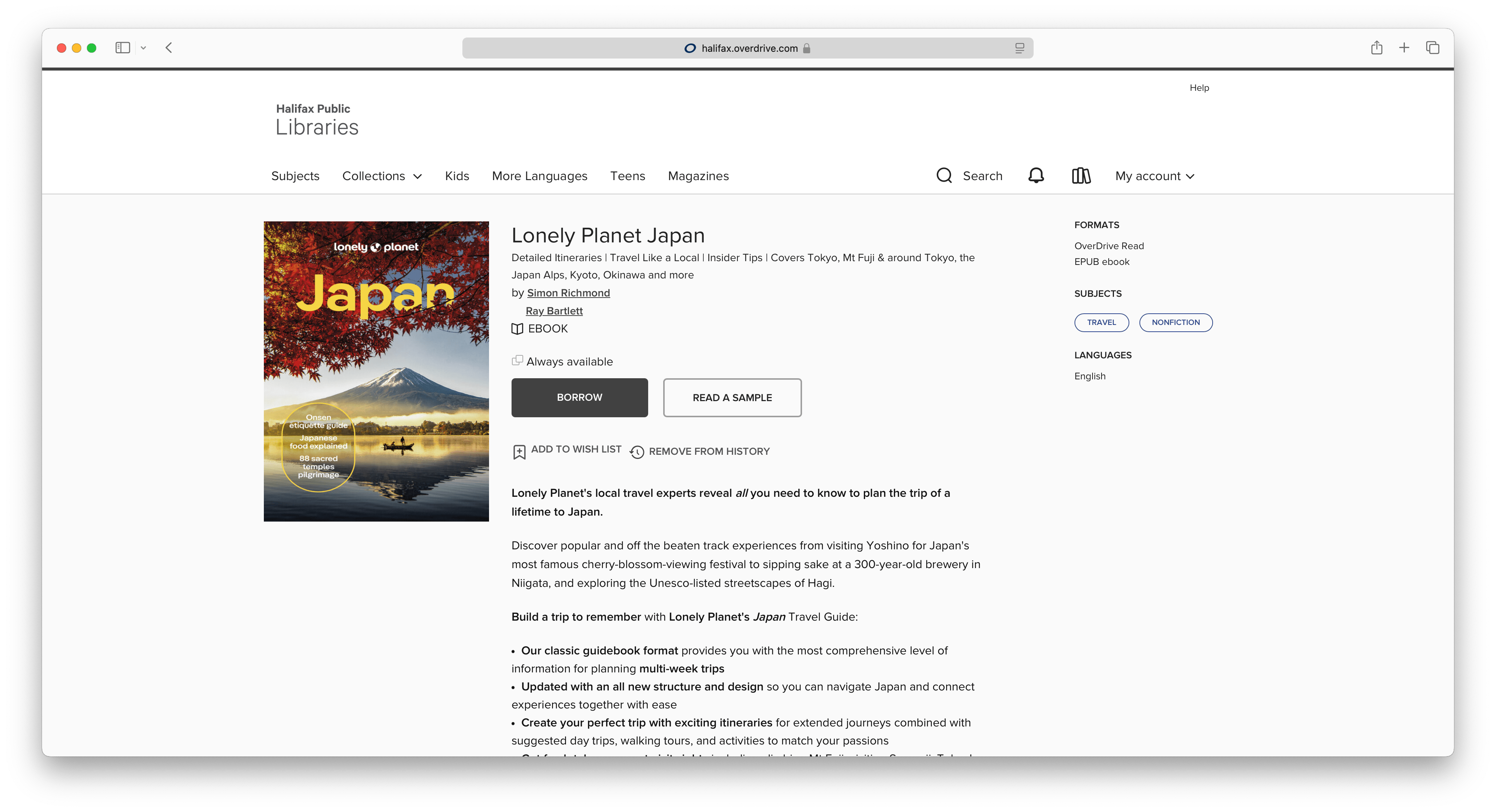Viewport: 1496px width, 812px height.
Task: Click the Help link
Action: [x=1199, y=88]
